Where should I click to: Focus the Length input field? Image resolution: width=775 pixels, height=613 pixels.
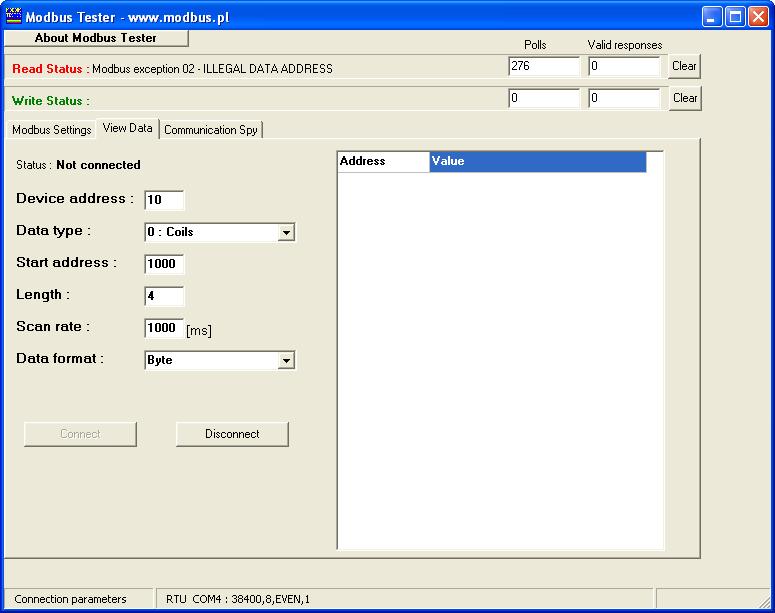coord(164,296)
